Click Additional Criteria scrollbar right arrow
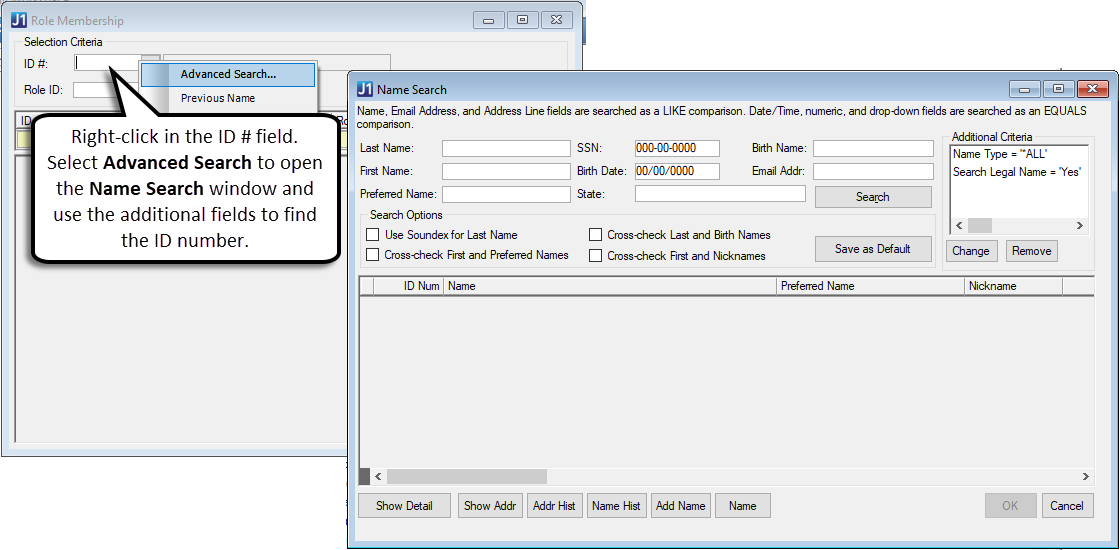 [x=1080, y=226]
